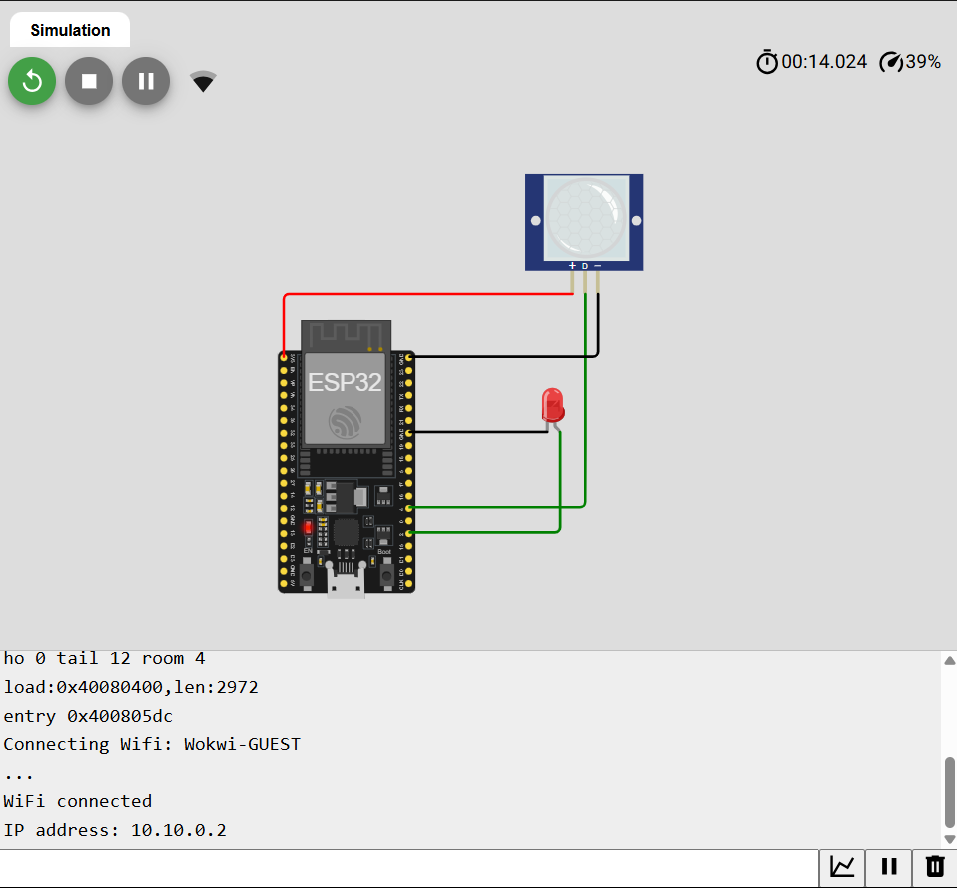Open the serial plotter view
This screenshot has width=957, height=888.
click(841, 868)
